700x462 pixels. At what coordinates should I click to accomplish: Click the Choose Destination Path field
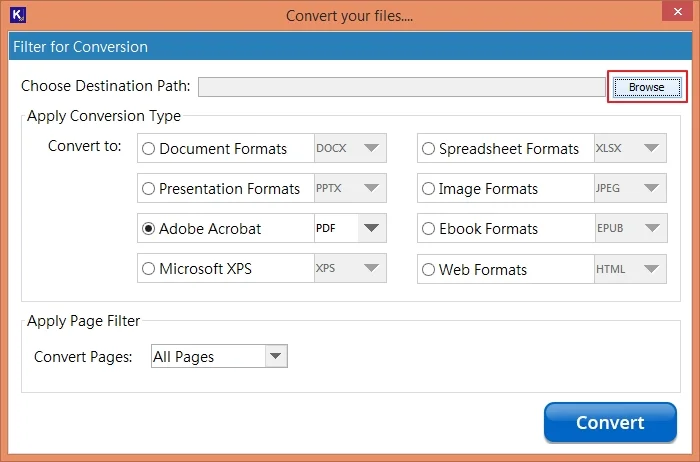pos(402,87)
